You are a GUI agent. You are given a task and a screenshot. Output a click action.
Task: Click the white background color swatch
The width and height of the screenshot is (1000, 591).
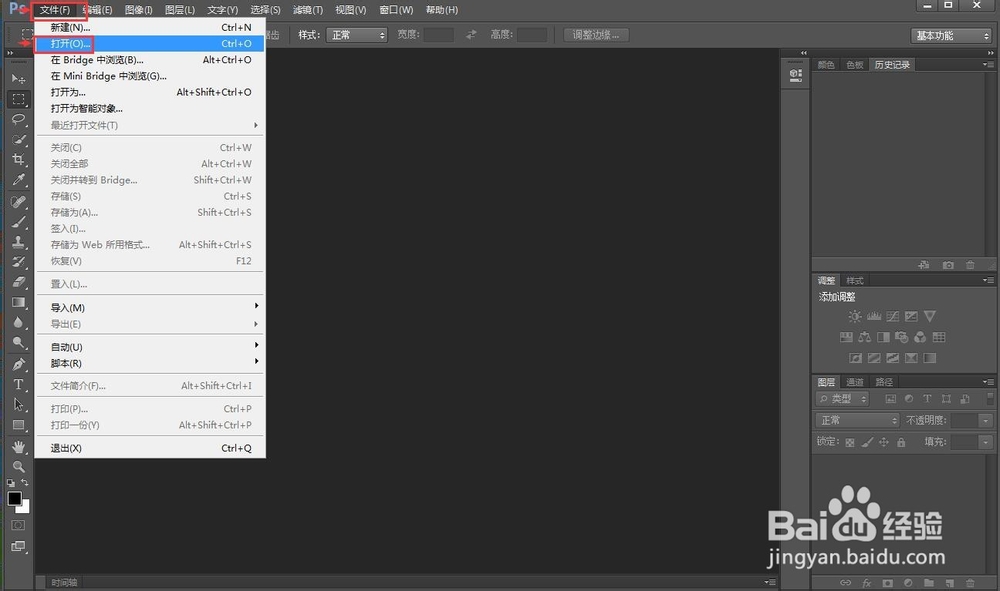point(25,507)
